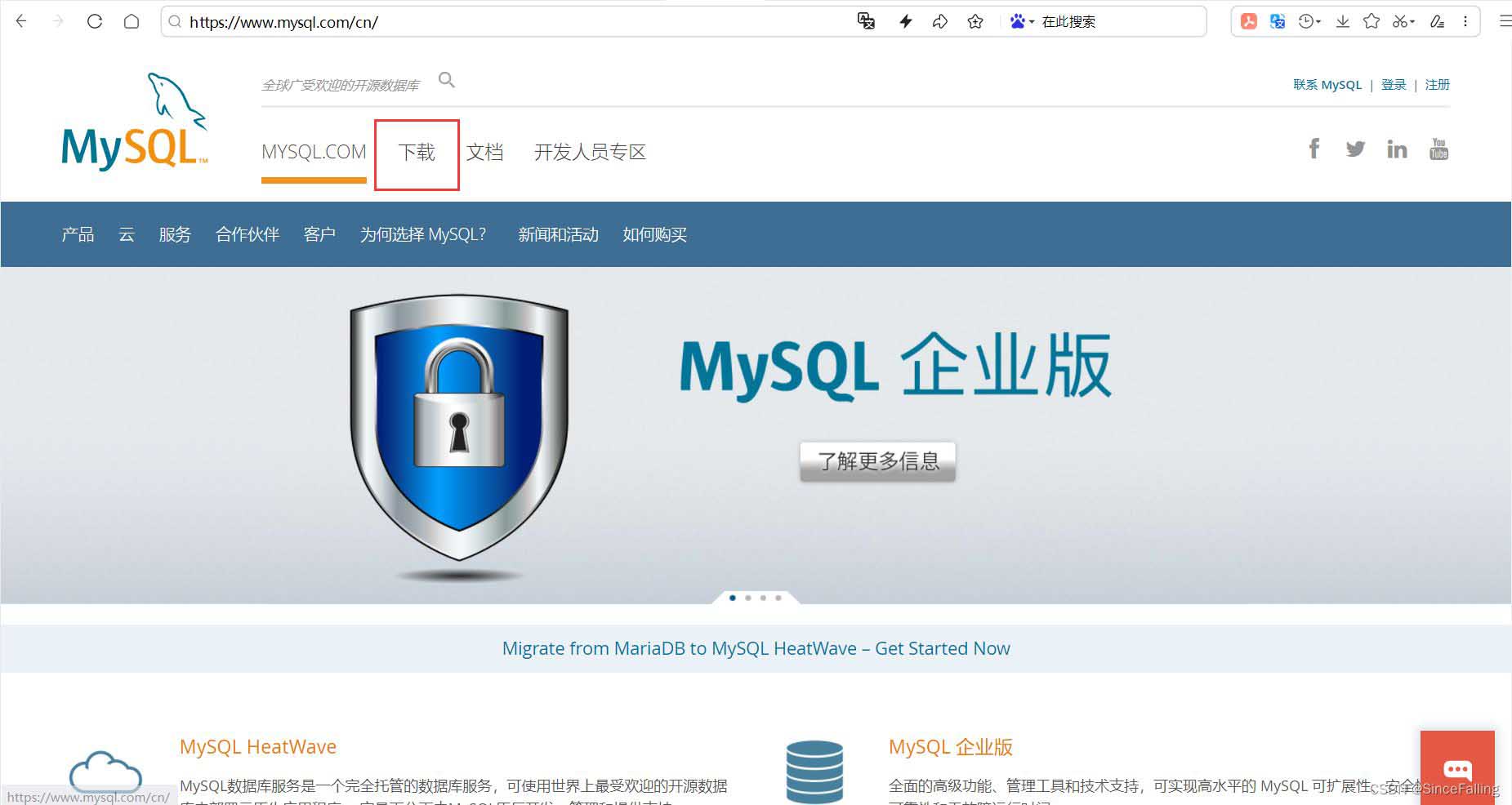Click the 全球广受欢迎的开源数据库 search field
The height and width of the screenshot is (805, 1512).
point(340,85)
